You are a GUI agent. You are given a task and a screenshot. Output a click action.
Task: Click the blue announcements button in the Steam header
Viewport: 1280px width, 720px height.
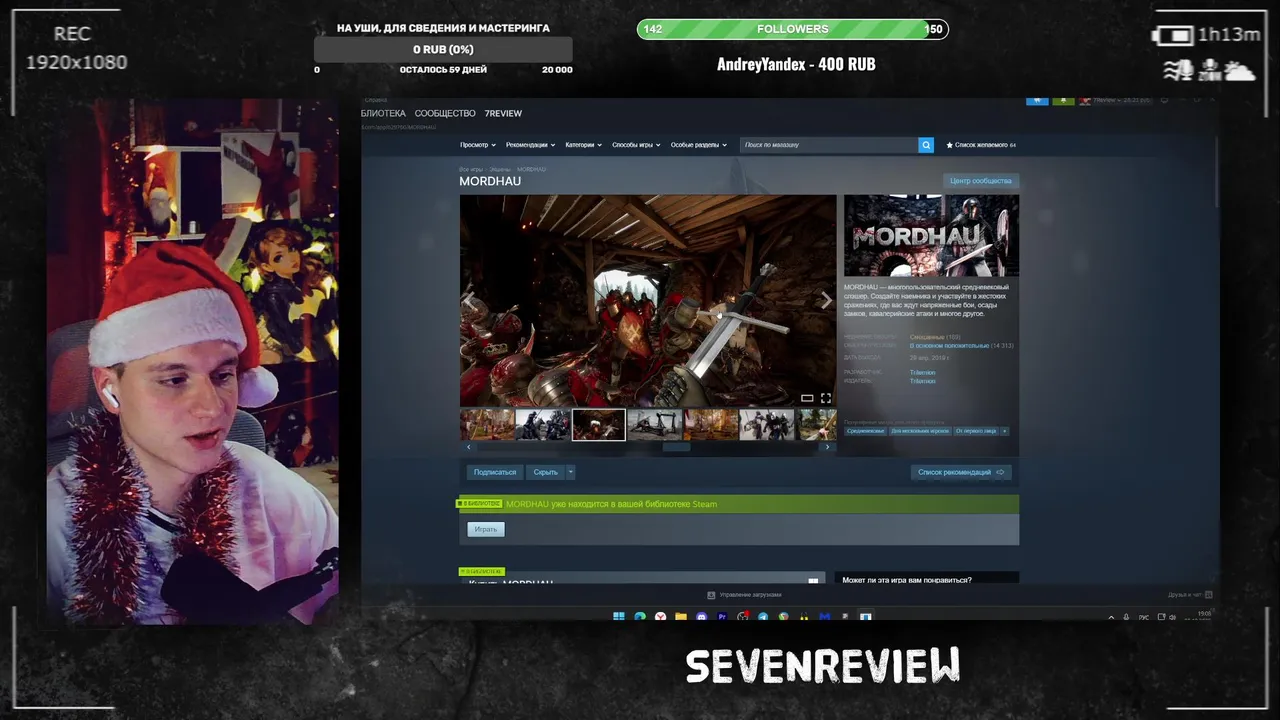pyautogui.click(x=1037, y=100)
